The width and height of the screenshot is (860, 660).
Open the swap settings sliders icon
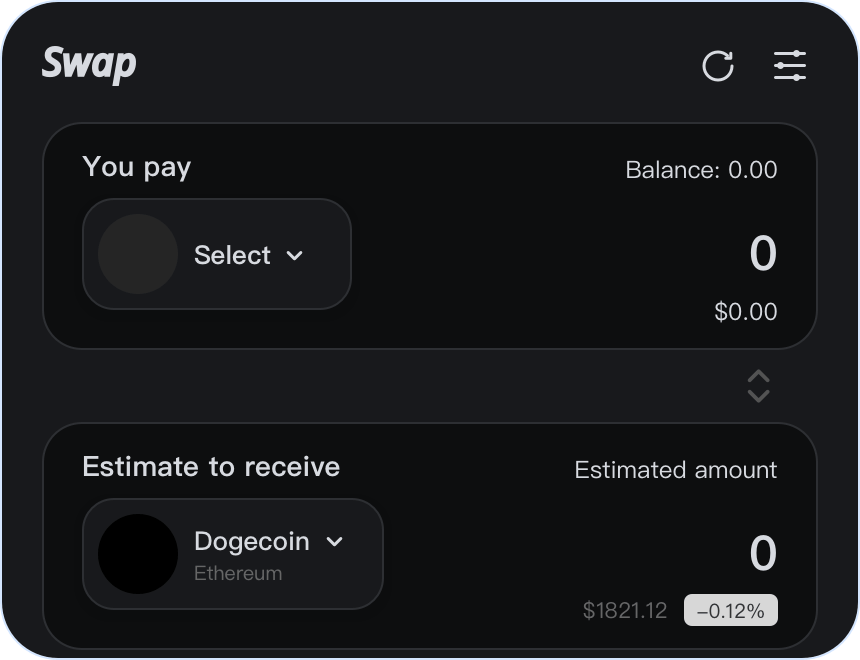pos(790,66)
